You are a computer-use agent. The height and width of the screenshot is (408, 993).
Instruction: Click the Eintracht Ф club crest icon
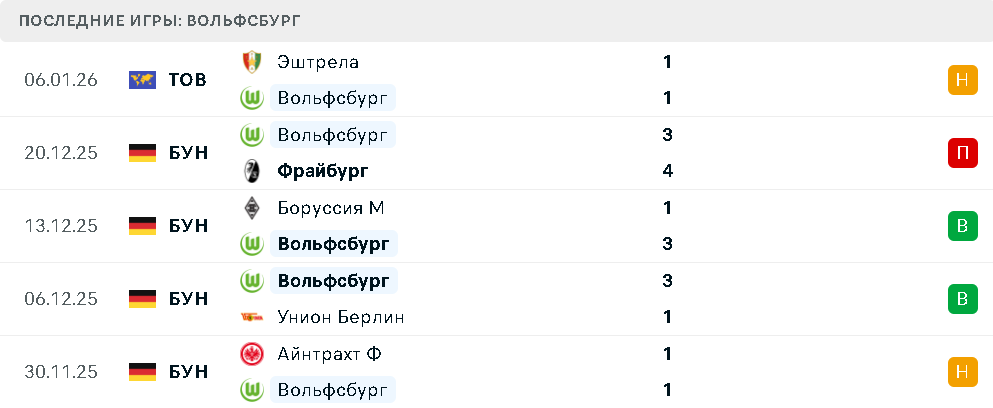(x=250, y=354)
